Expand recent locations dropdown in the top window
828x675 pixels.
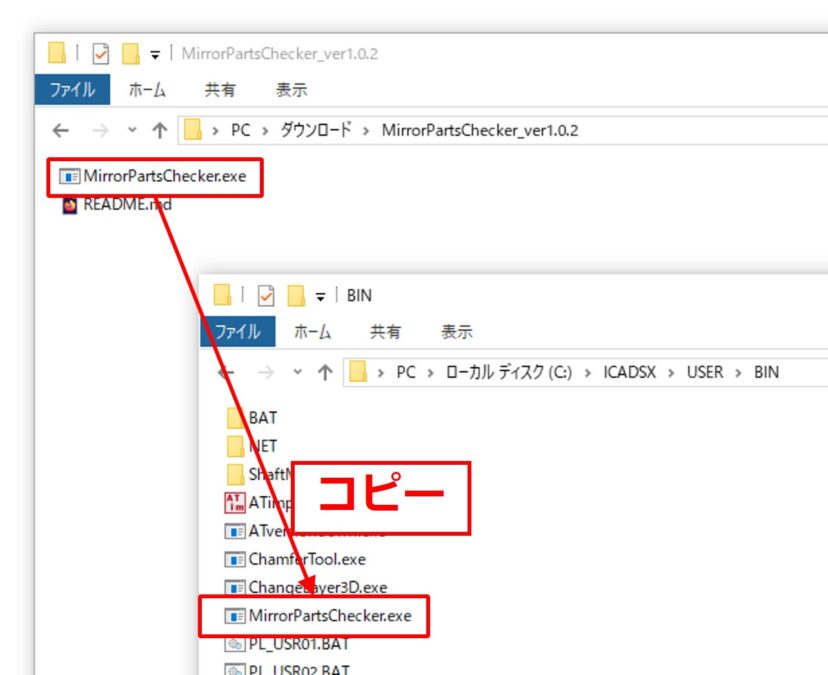[132, 130]
